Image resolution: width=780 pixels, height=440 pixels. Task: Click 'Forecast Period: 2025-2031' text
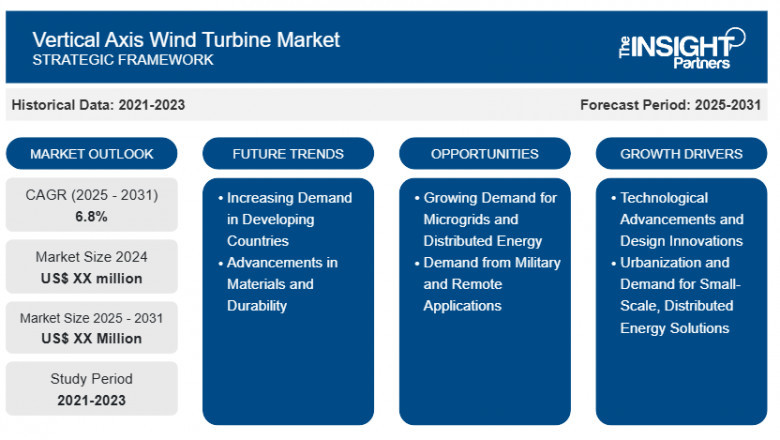671,105
